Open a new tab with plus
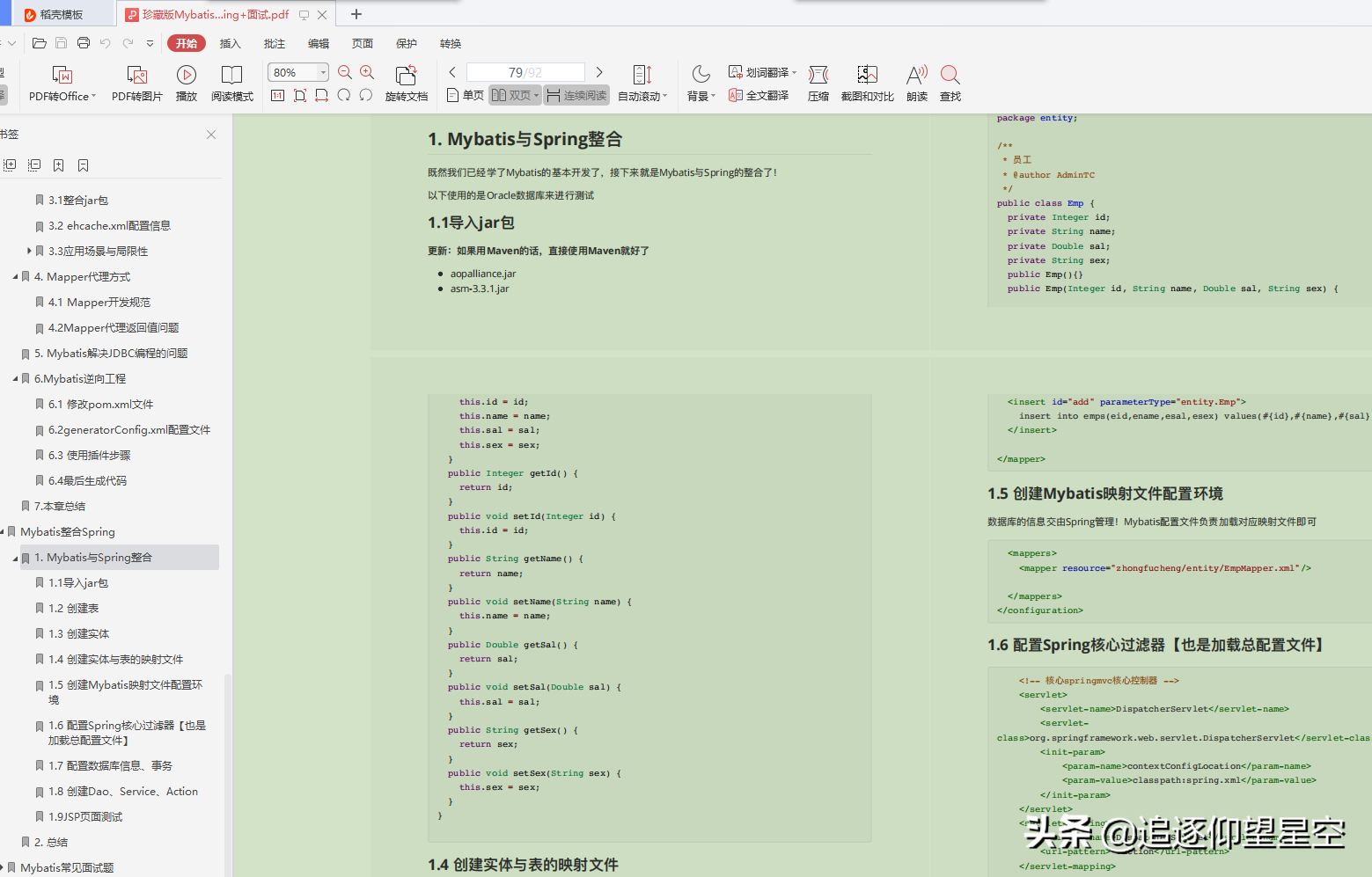The image size is (1372, 877). (x=356, y=14)
